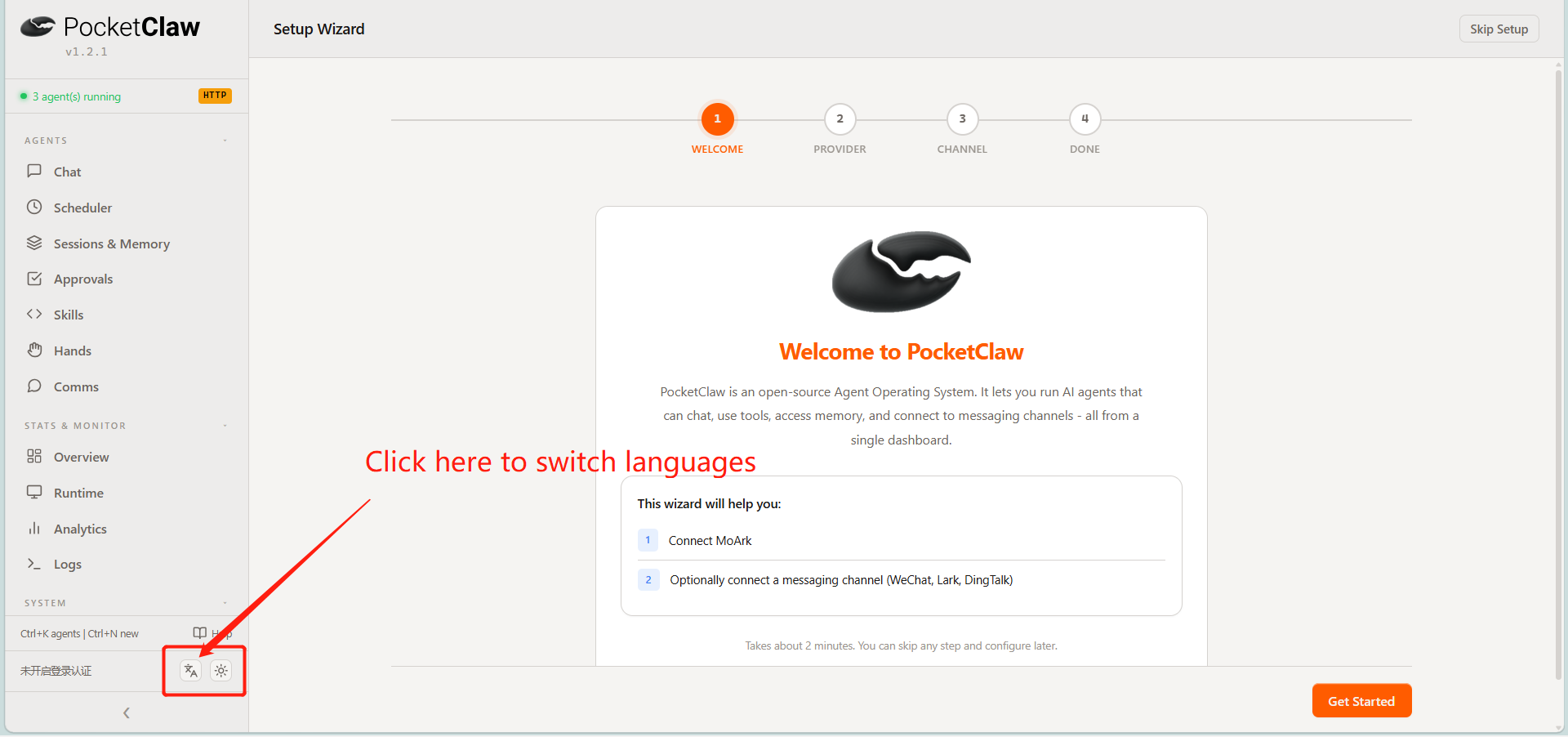Click the 'Takes about 2 minutes' note
The height and width of the screenshot is (737, 1568).
(x=902, y=645)
